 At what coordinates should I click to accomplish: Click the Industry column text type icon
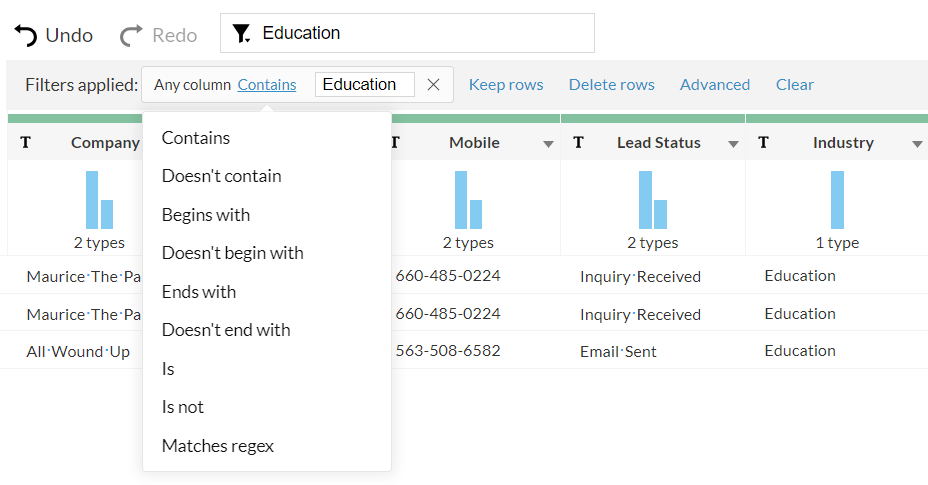coord(763,143)
